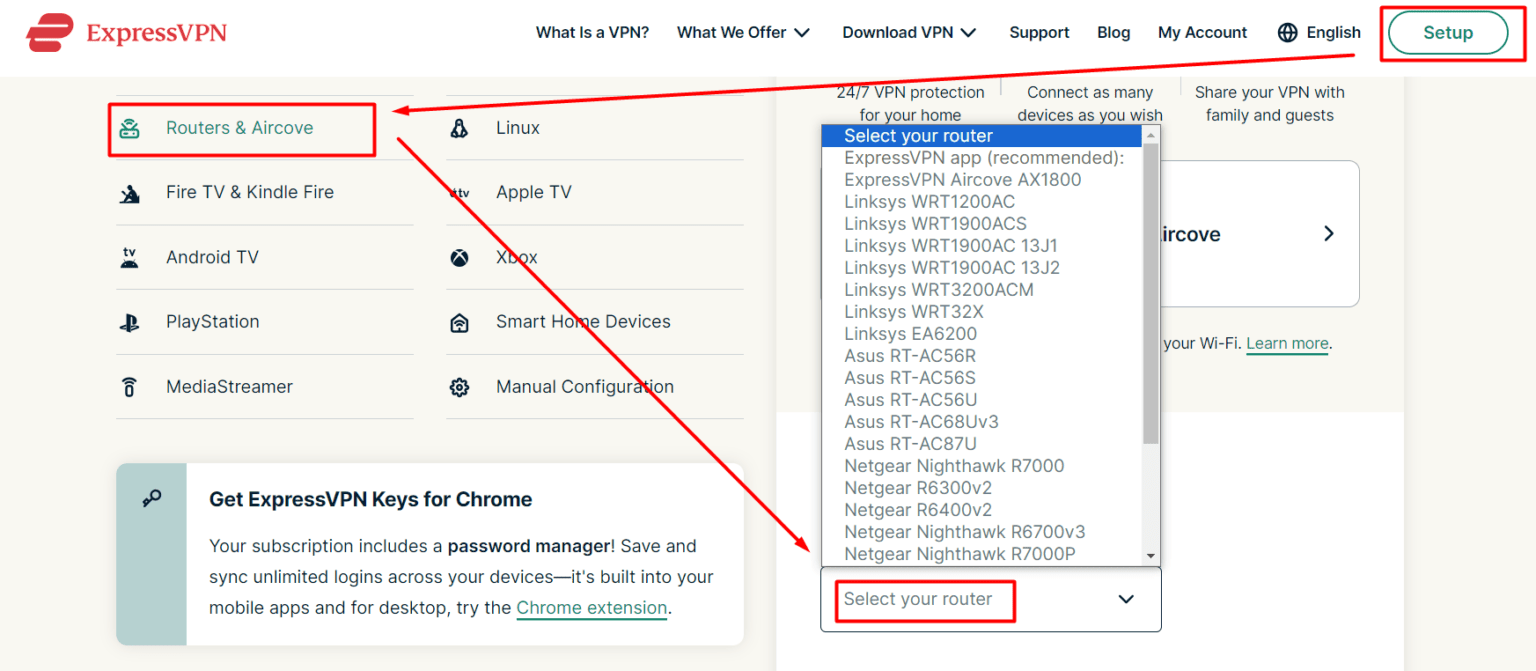Screen dimensions: 1536x671
Task: Select Linksys WRT1900AC 13J1 option
Action: (982, 246)
